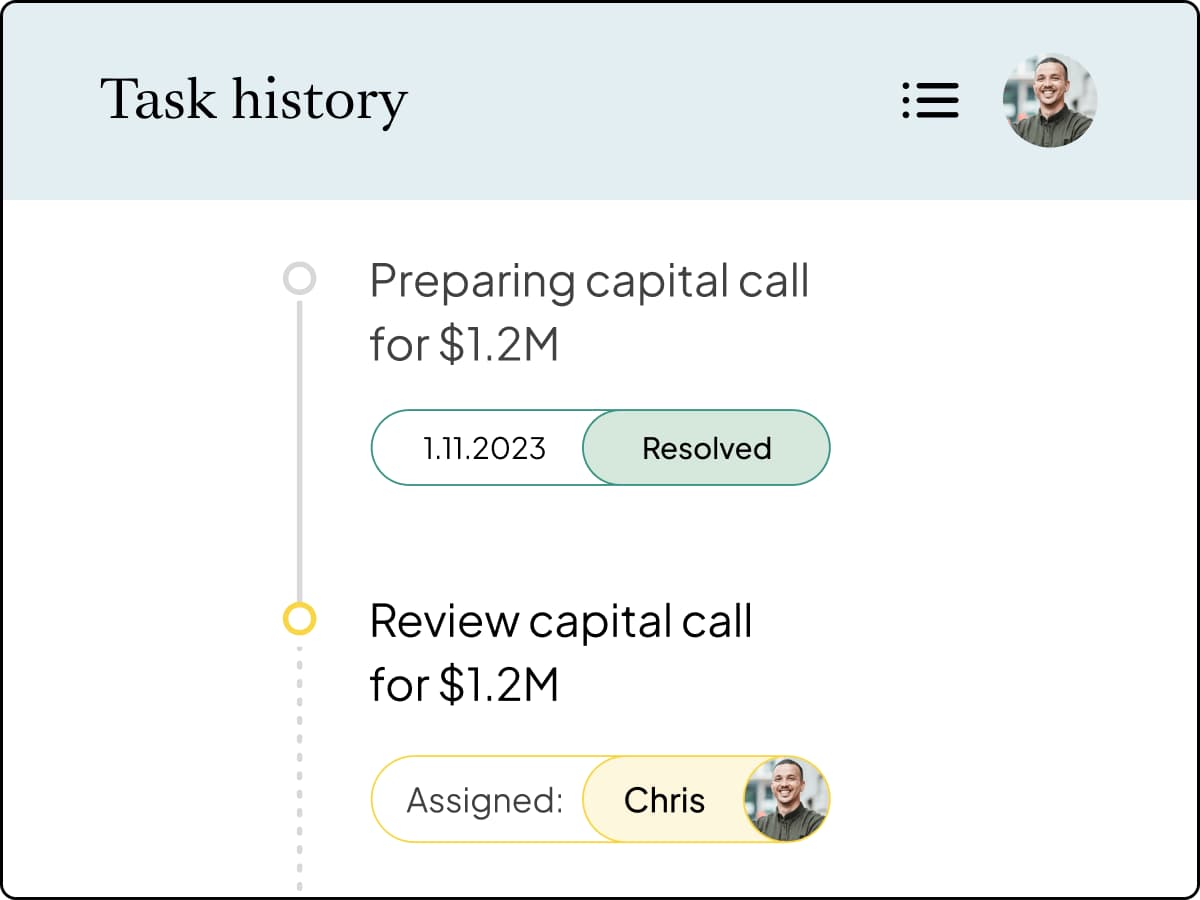Screen dimensions: 1200x900
Task: Click the Chris assignee name badge
Action: [664, 799]
